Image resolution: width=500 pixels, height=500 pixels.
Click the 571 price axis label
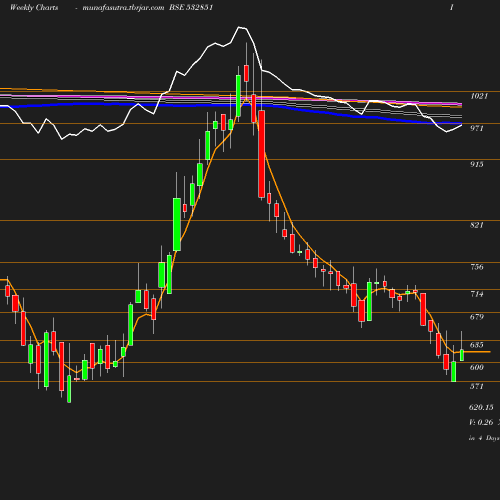tap(476, 386)
